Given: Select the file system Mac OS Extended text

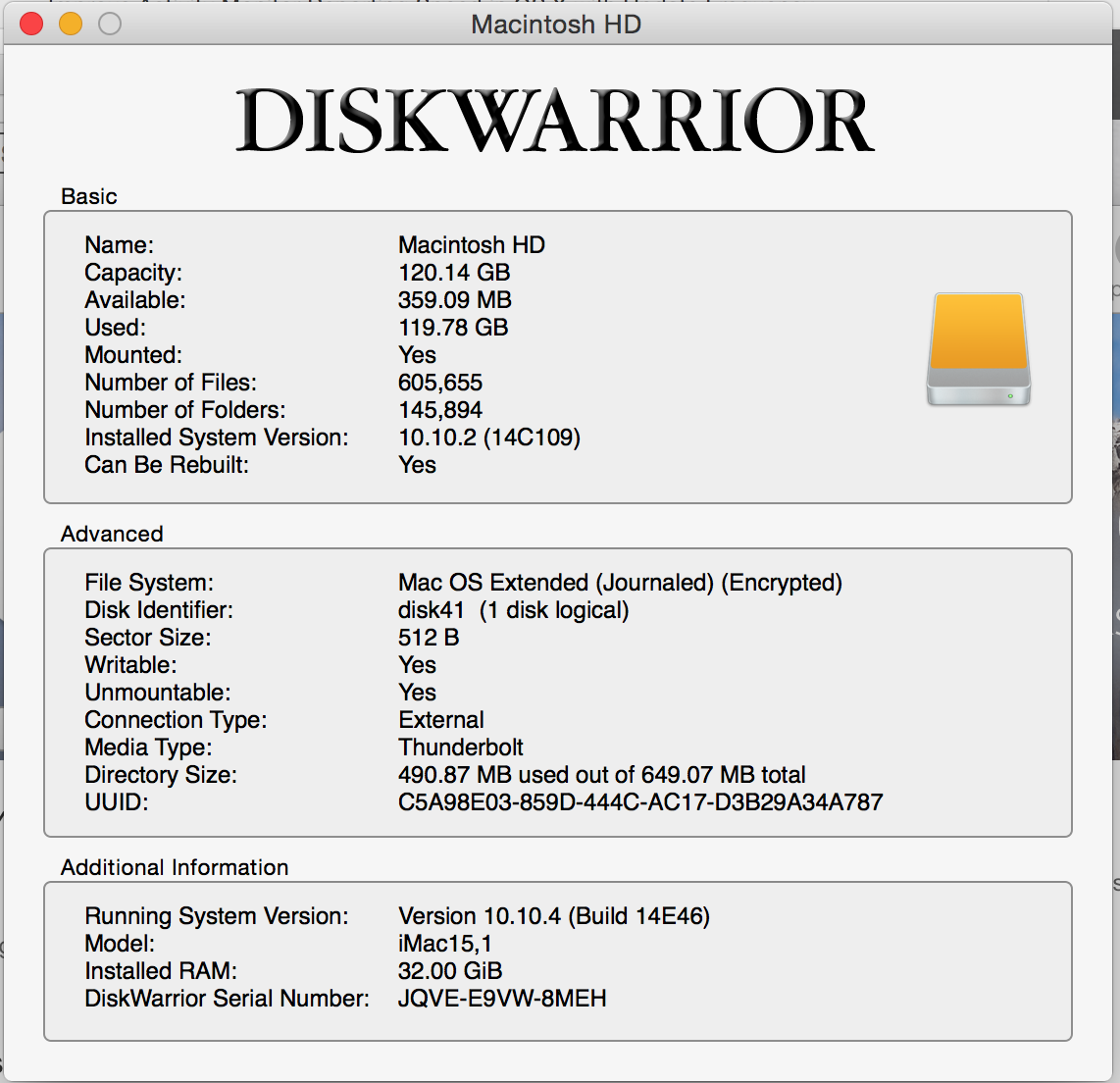Looking at the screenshot, I should tap(620, 583).
